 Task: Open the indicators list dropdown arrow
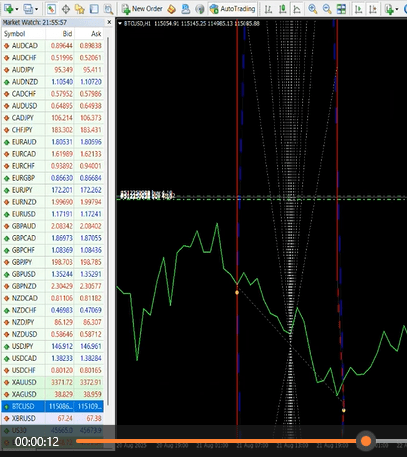[x=397, y=9]
